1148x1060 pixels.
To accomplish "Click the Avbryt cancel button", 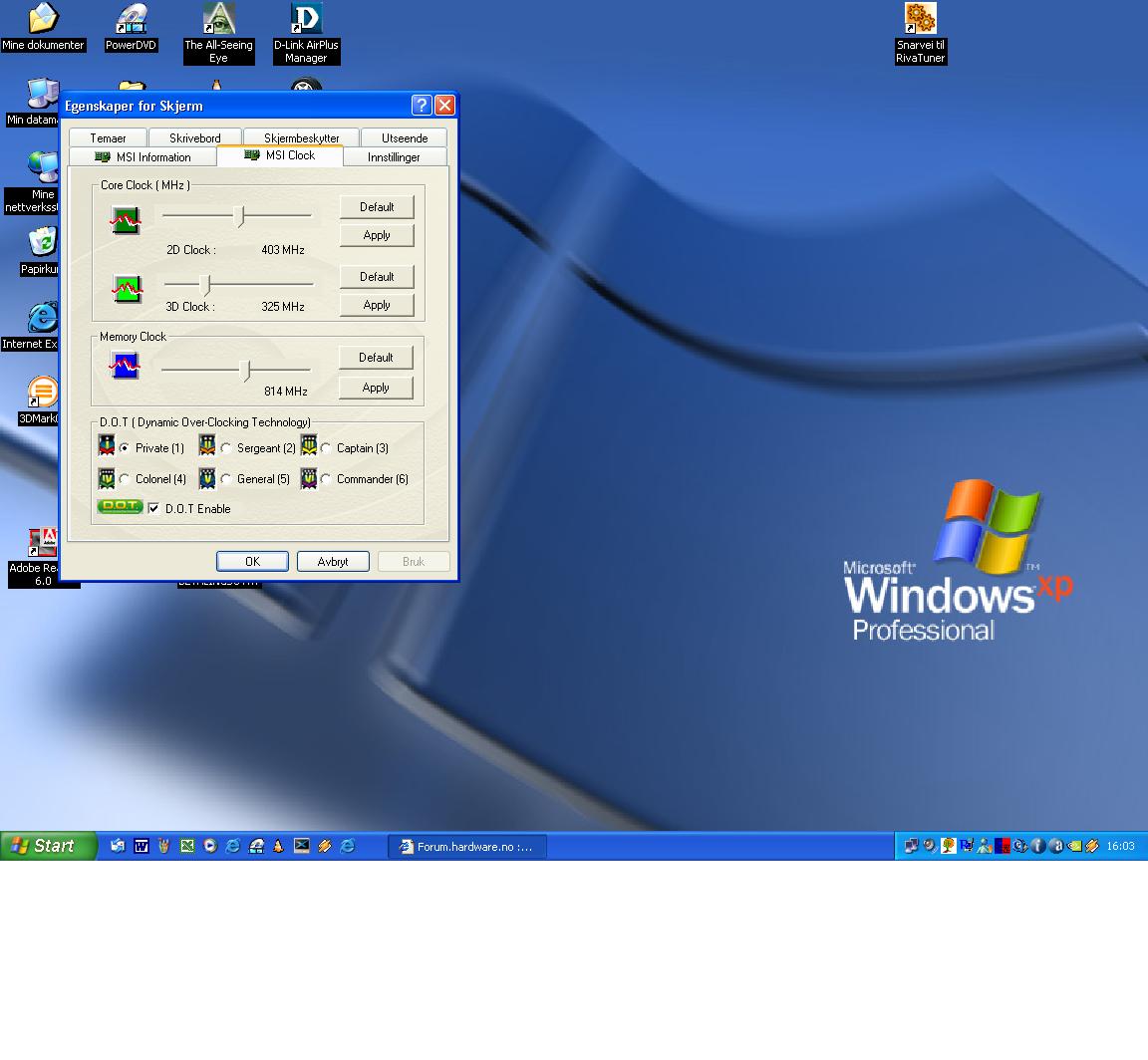I will coord(333,561).
